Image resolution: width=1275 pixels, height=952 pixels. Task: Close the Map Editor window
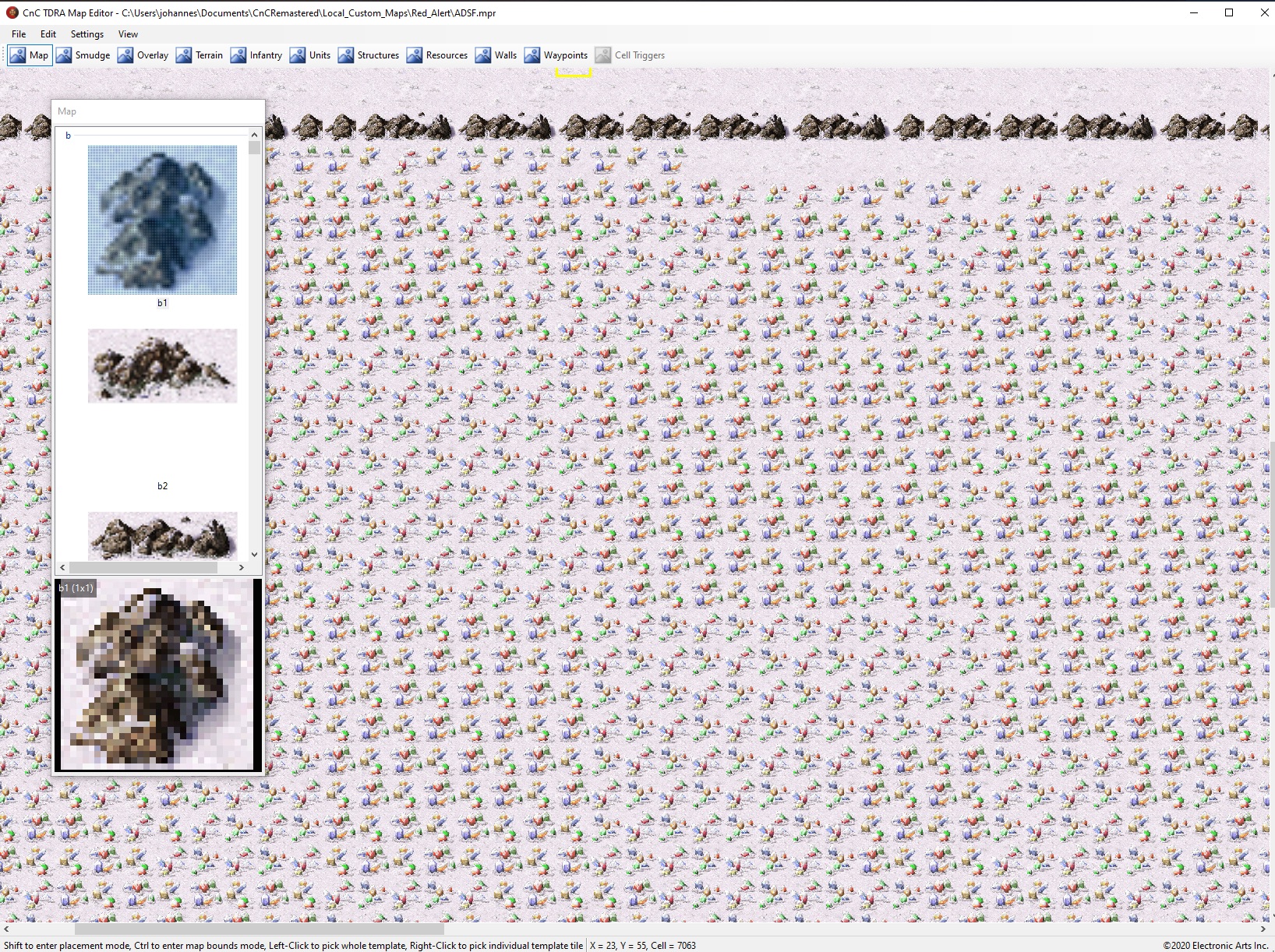point(1264,12)
